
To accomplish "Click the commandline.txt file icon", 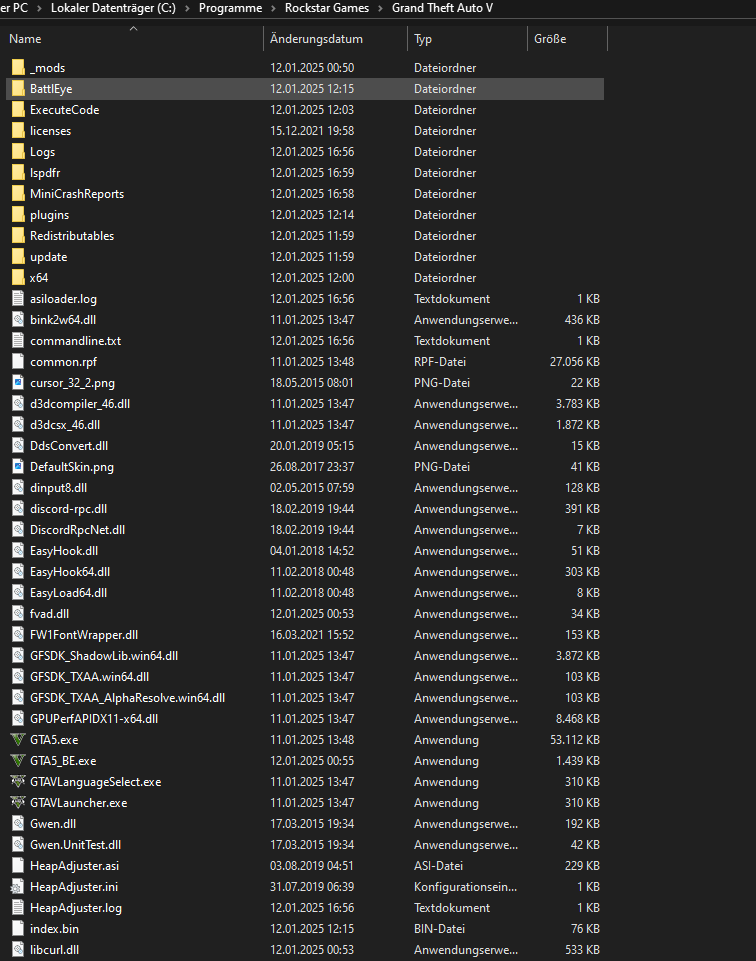I will click(18, 341).
